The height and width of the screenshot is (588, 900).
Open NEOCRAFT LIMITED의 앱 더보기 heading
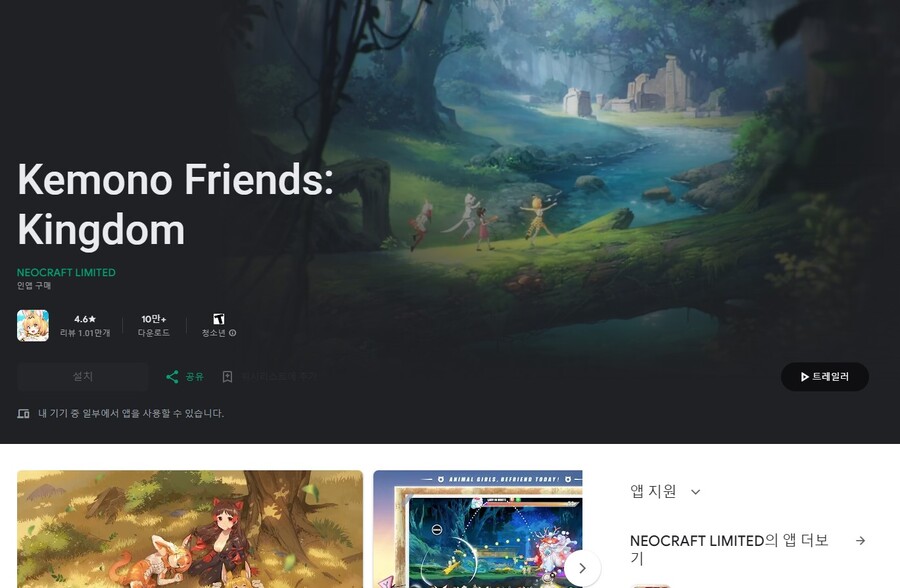tap(729, 549)
